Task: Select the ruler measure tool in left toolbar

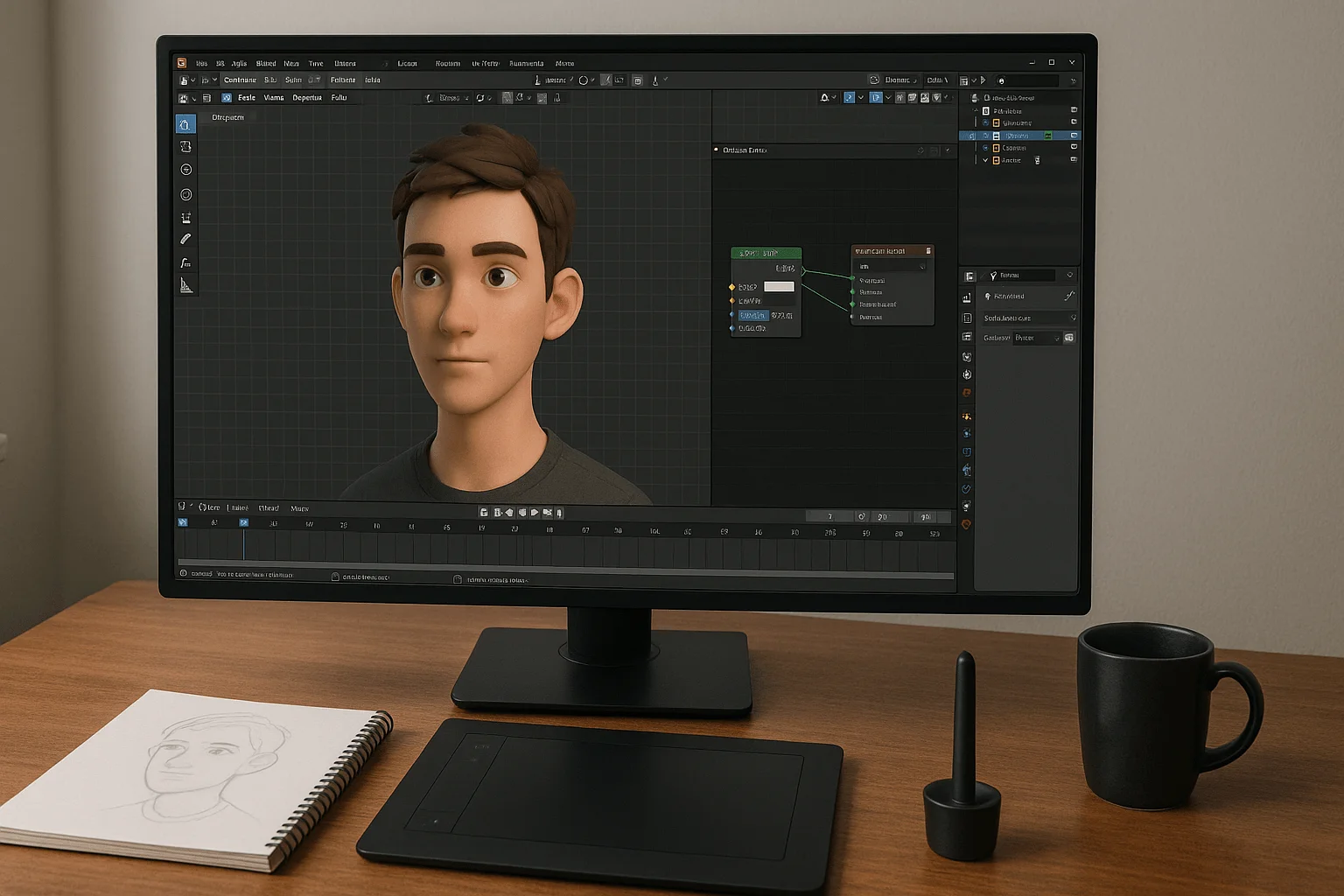Action: pos(185,285)
